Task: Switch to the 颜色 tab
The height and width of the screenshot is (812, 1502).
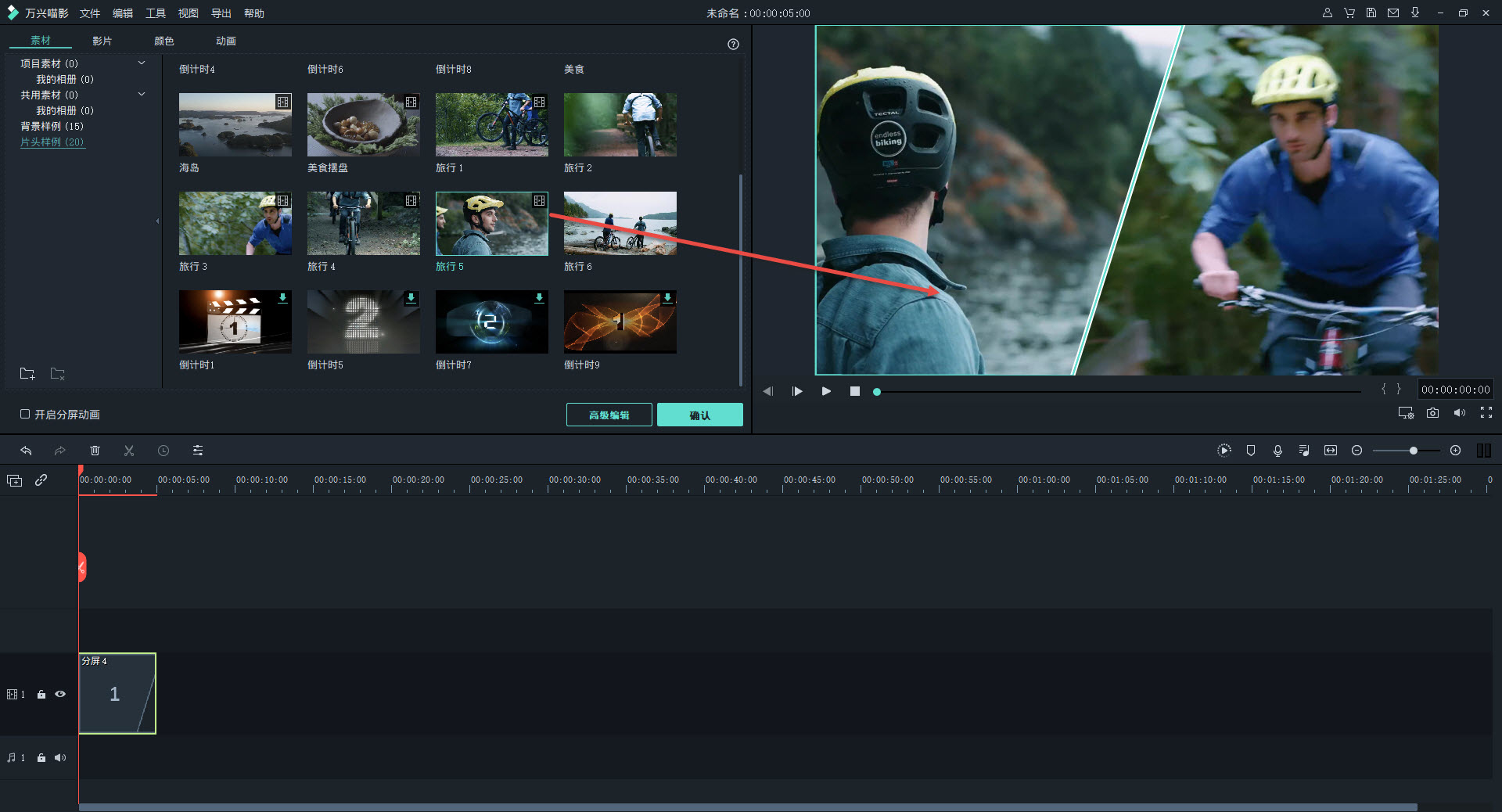Action: pos(163,41)
